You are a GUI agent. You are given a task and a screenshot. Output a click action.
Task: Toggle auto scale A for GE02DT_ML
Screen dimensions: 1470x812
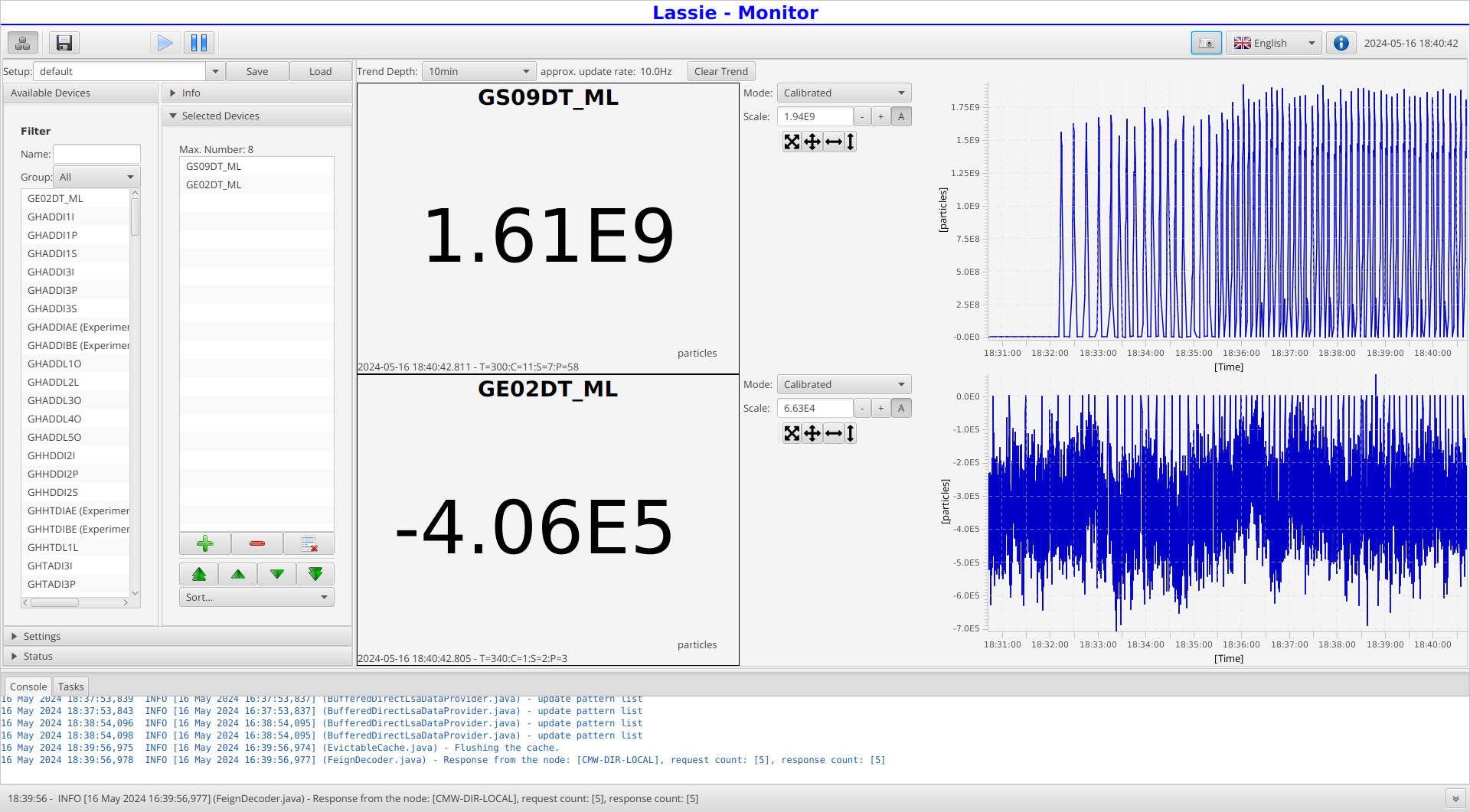click(x=901, y=408)
